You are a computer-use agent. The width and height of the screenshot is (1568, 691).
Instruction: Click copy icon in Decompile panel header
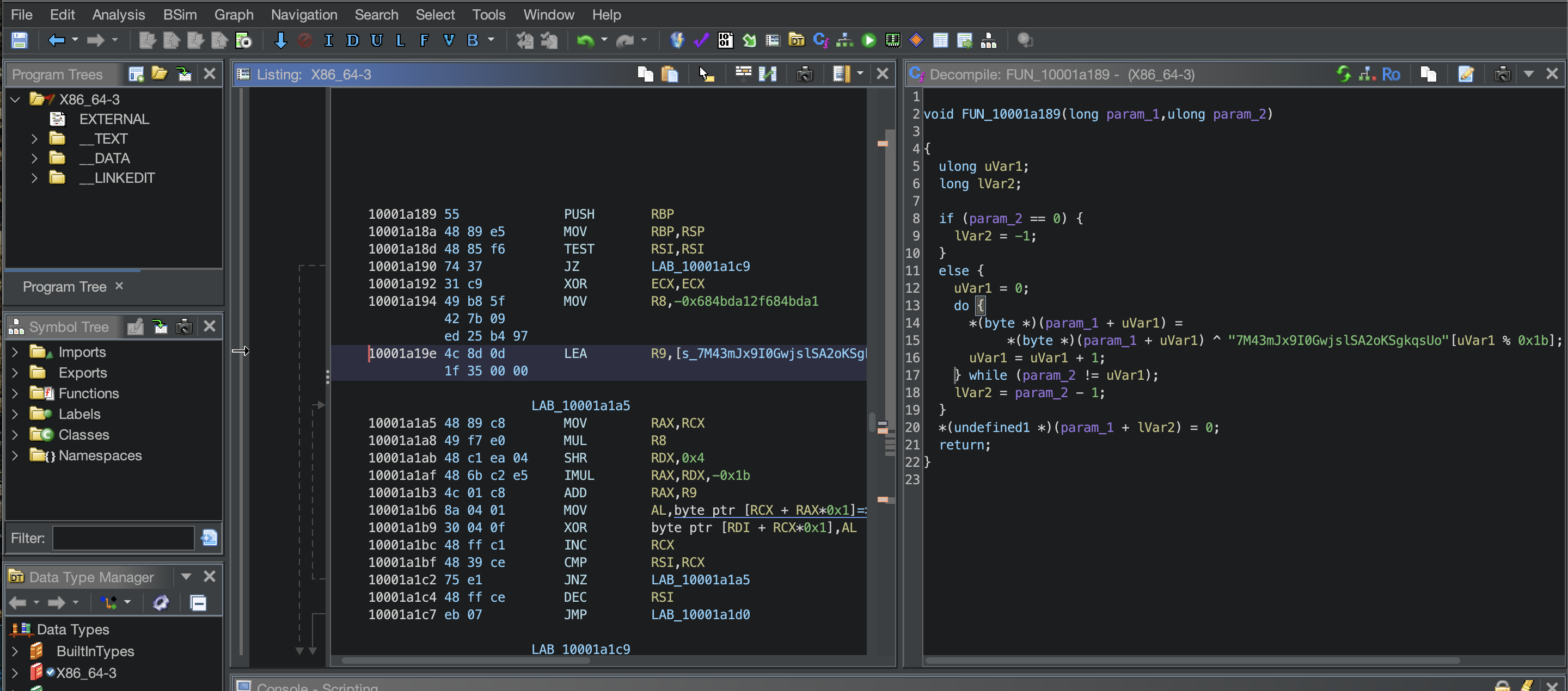pyautogui.click(x=1428, y=74)
